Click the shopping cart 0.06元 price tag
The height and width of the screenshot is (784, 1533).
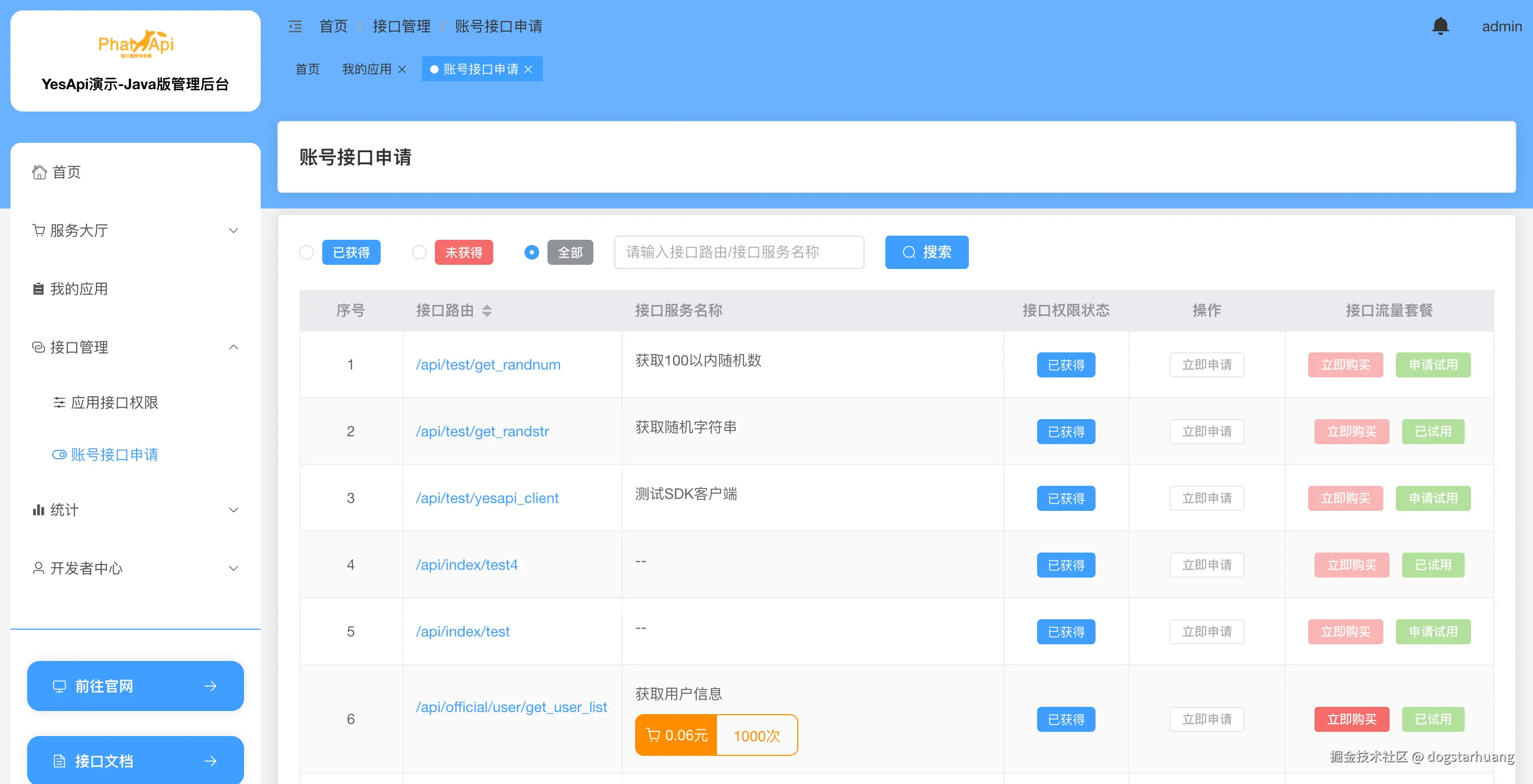coord(677,735)
